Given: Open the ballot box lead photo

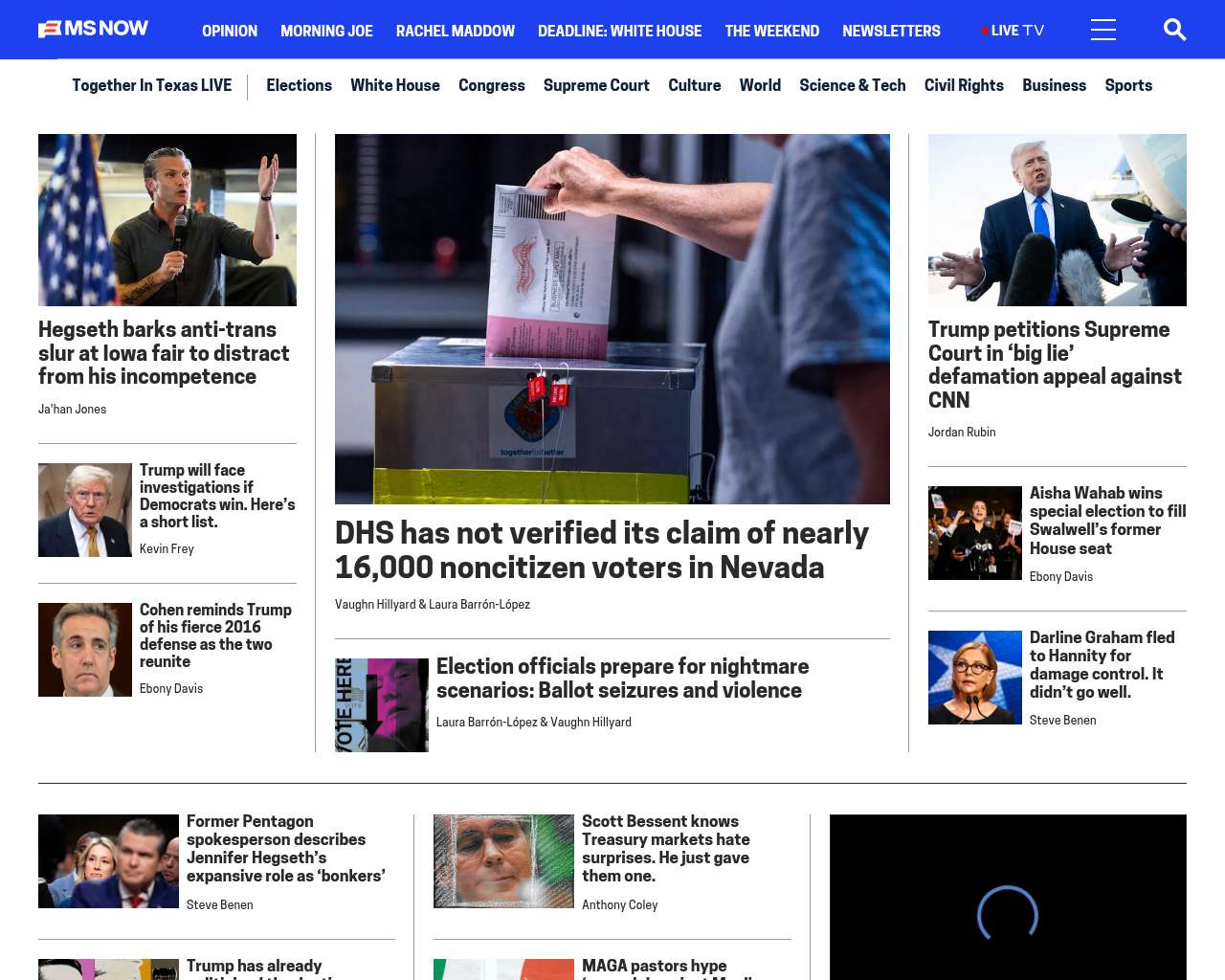Looking at the screenshot, I should [612, 319].
